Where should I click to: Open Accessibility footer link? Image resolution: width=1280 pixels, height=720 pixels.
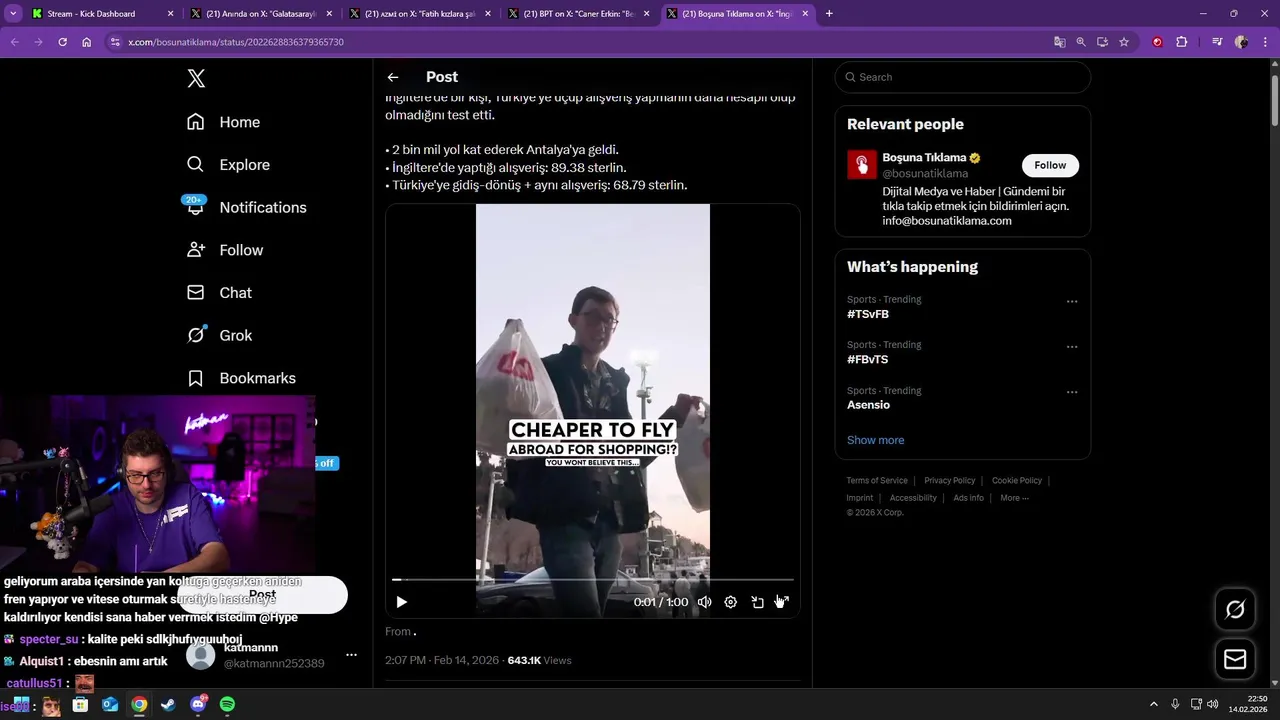click(x=913, y=498)
